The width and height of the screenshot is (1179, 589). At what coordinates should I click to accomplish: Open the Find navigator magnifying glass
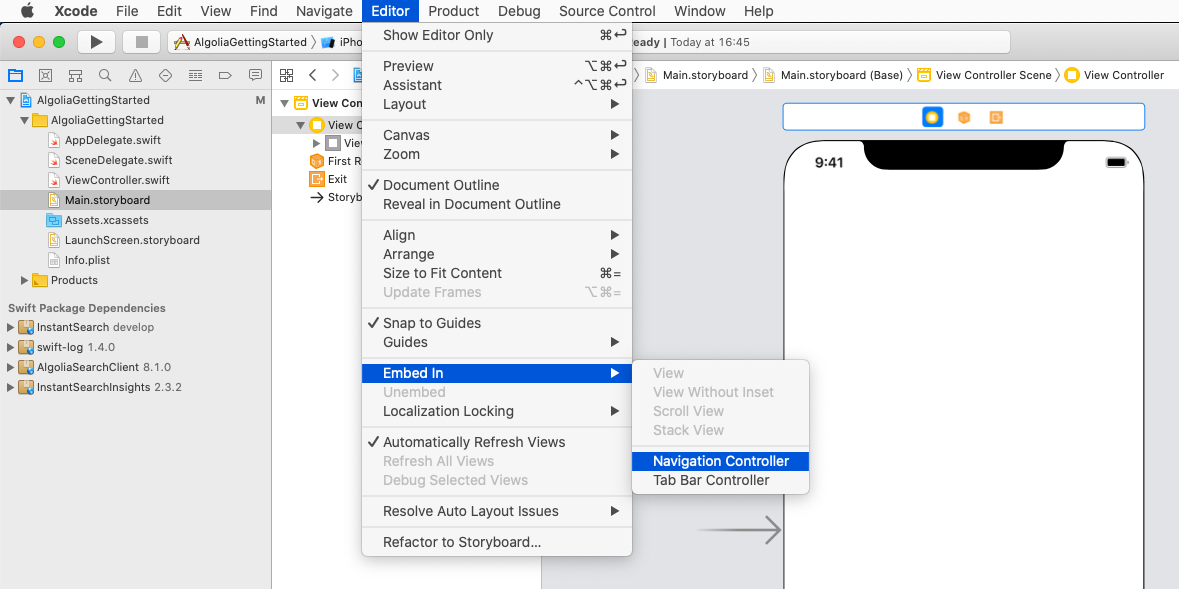tap(105, 75)
